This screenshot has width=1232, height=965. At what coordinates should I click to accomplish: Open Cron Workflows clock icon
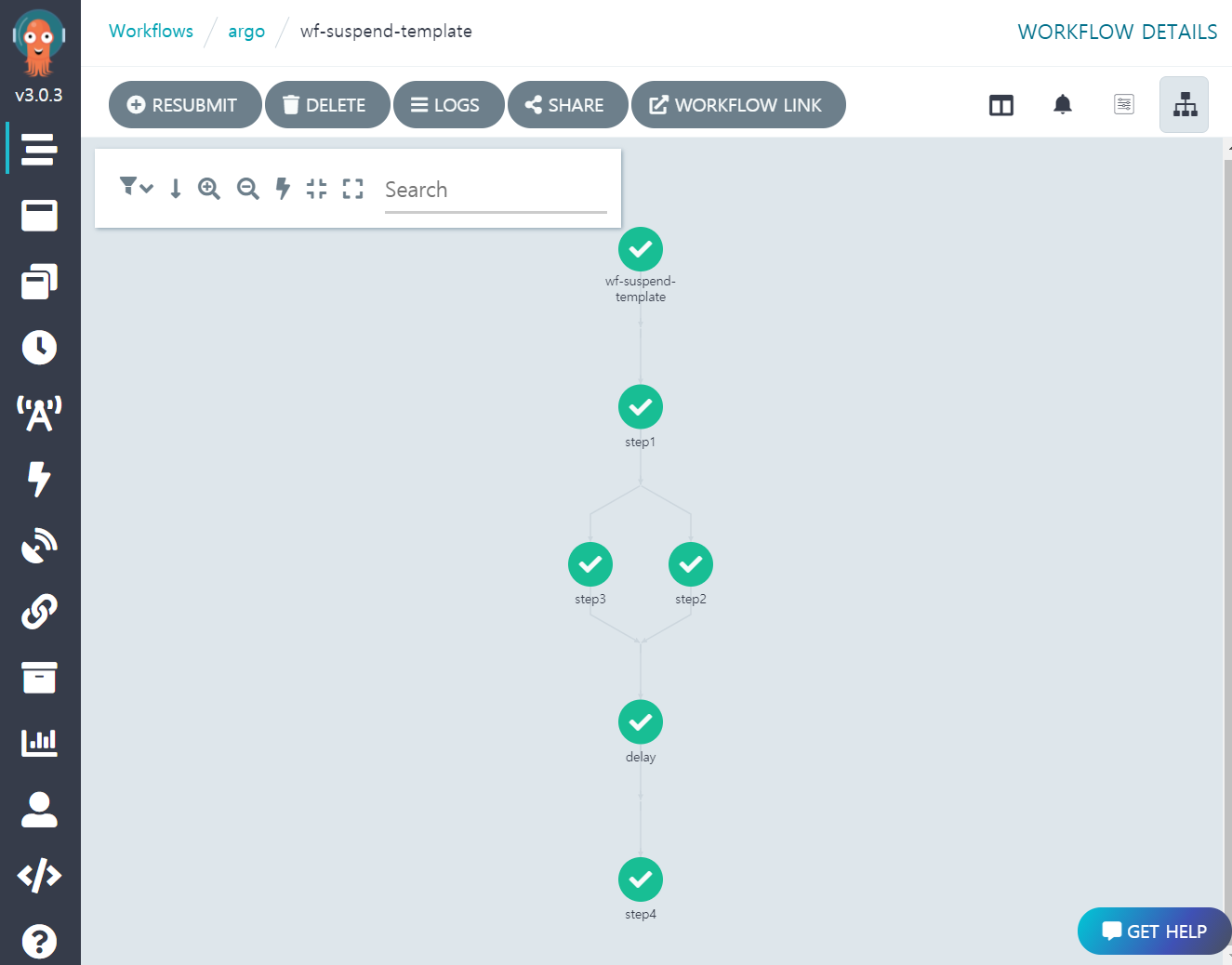point(39,347)
